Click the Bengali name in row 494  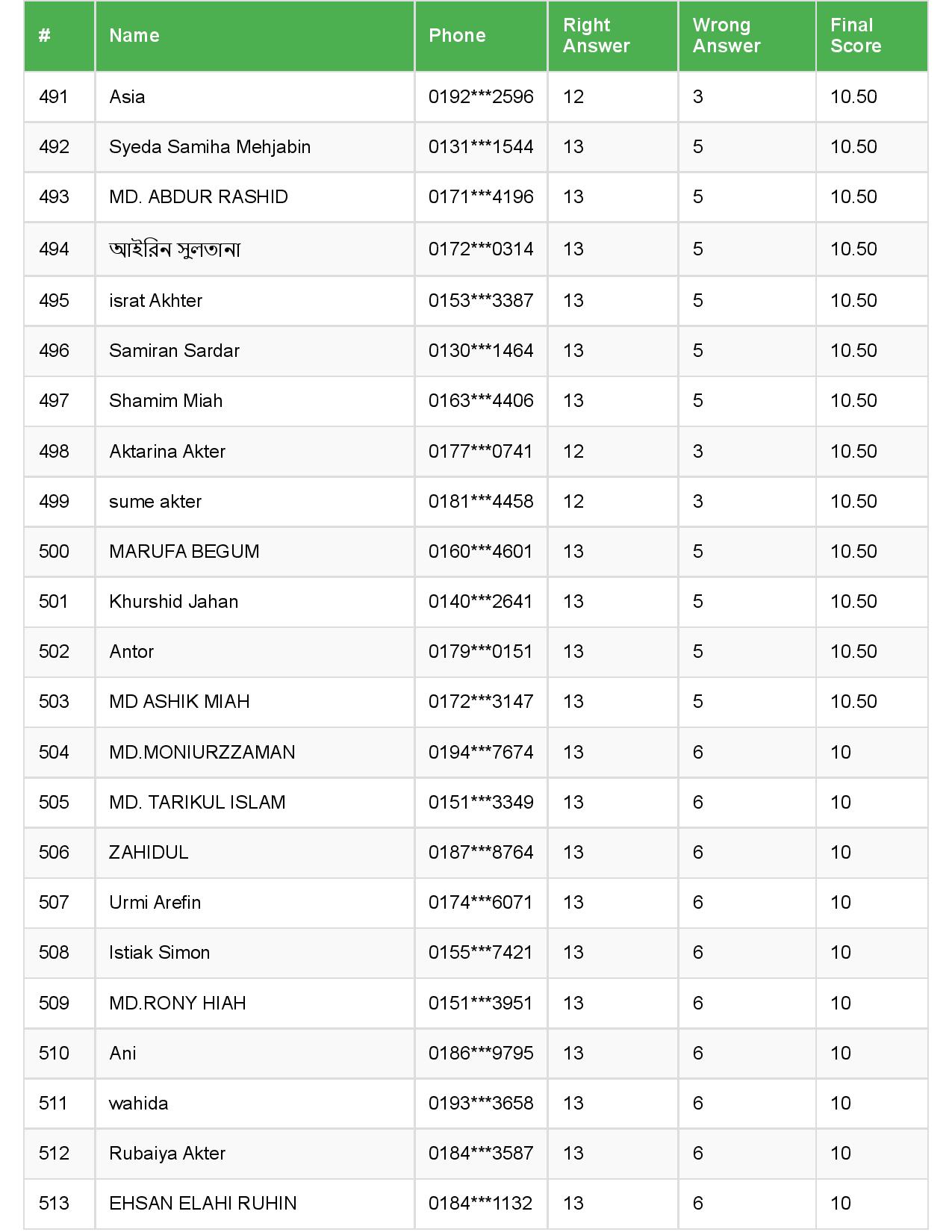coord(175,249)
